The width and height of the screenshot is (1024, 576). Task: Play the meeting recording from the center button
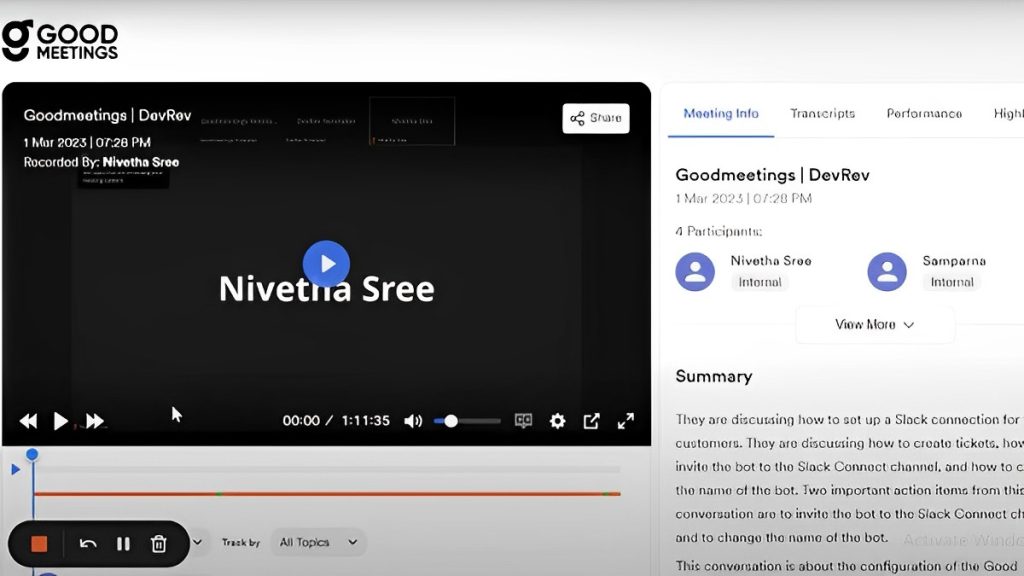[x=326, y=264]
